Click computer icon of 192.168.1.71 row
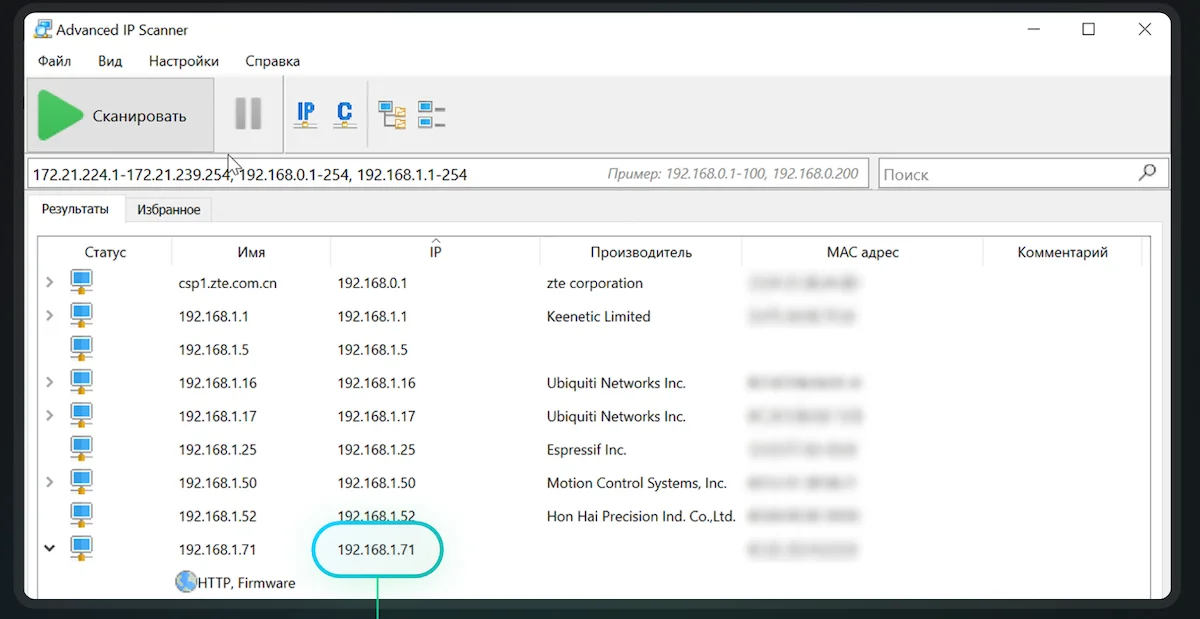The height and width of the screenshot is (619, 1200). tap(81, 549)
